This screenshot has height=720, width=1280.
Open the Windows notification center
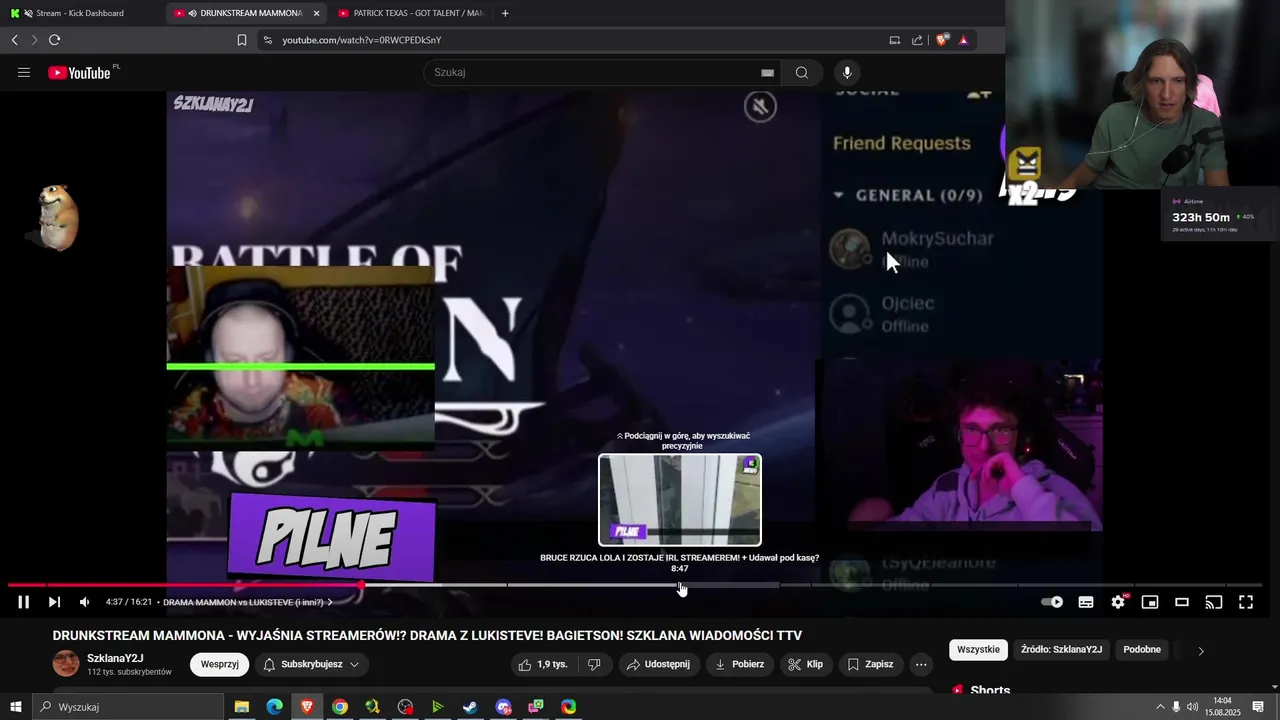pos(1258,707)
